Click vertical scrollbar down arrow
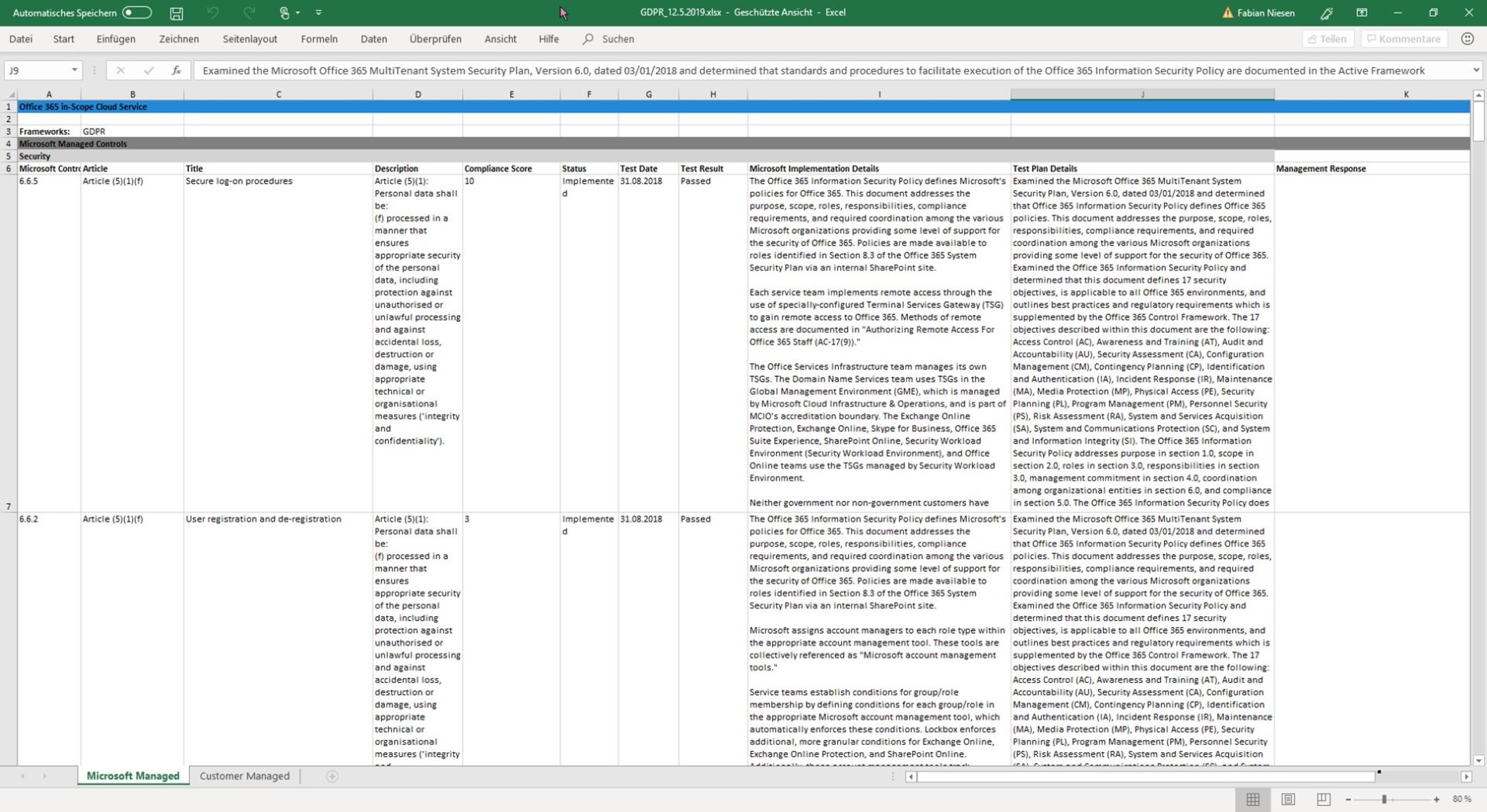The width and height of the screenshot is (1487, 812). (1478, 761)
